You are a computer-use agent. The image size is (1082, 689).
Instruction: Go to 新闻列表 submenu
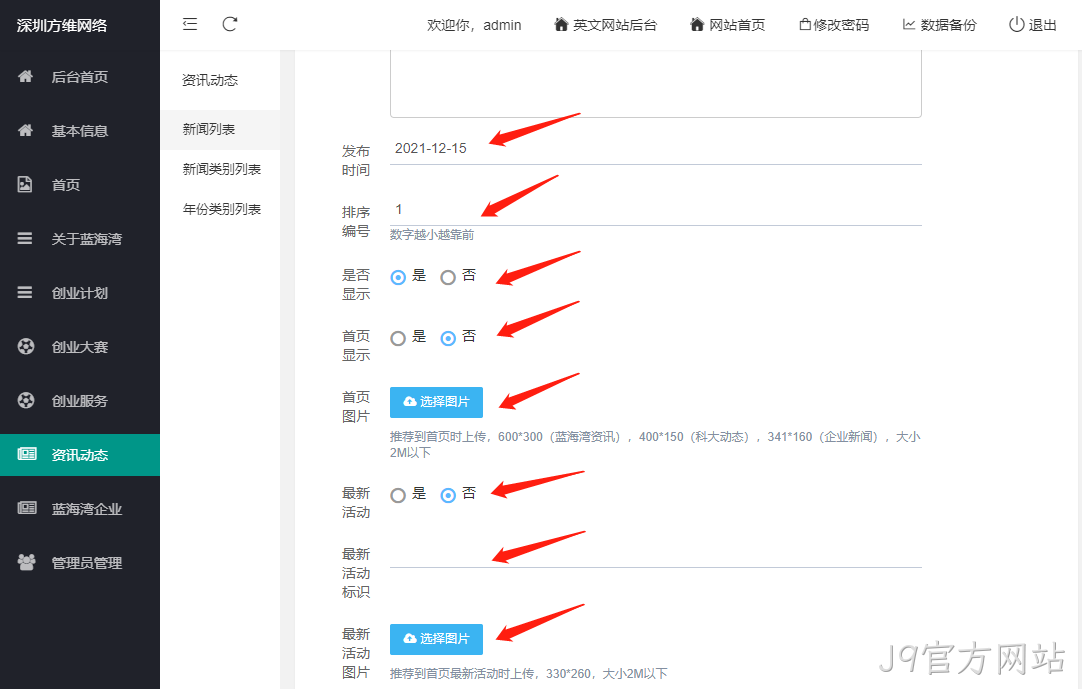[x=220, y=129]
